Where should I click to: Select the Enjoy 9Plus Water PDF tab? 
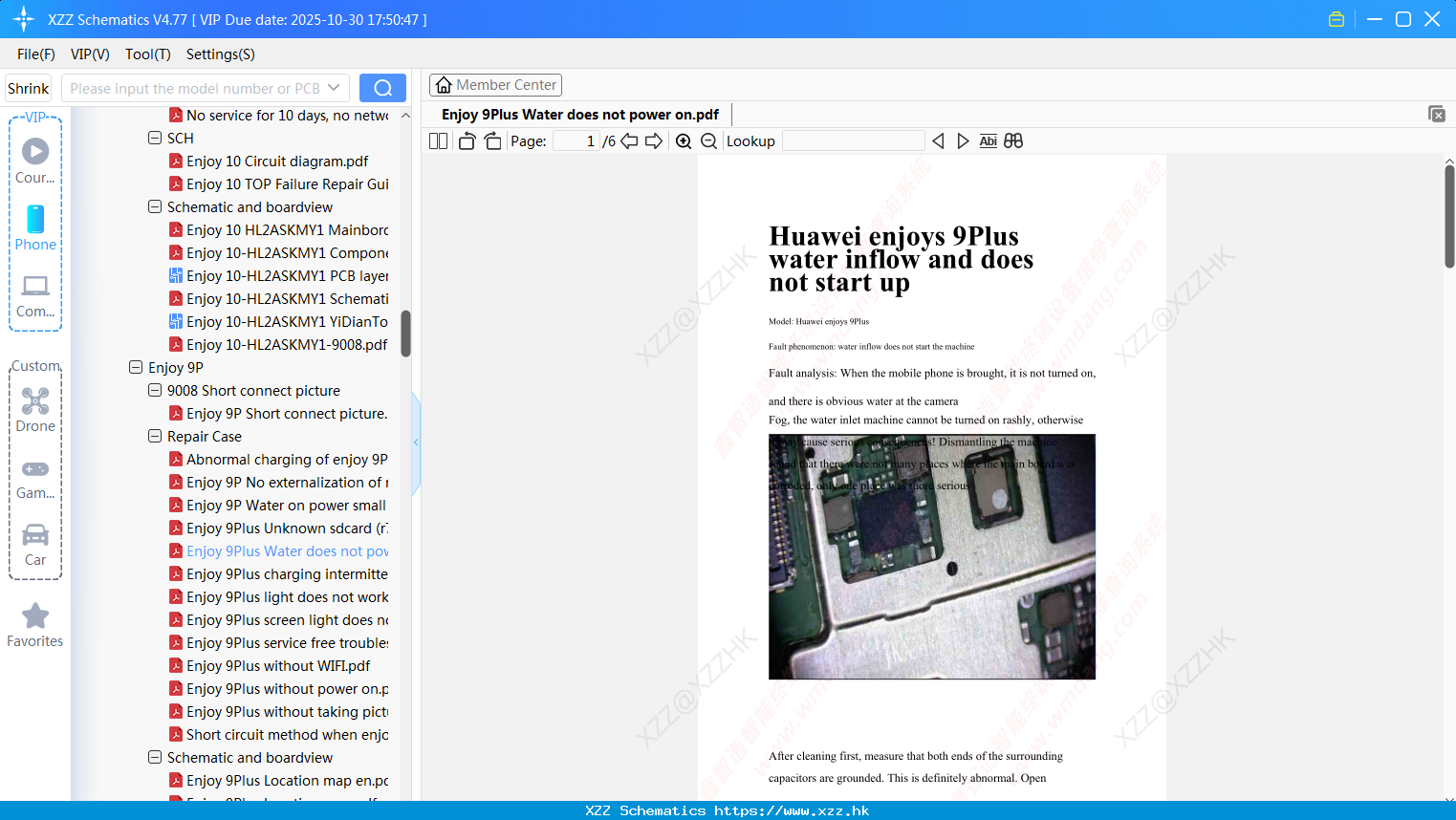[580, 115]
